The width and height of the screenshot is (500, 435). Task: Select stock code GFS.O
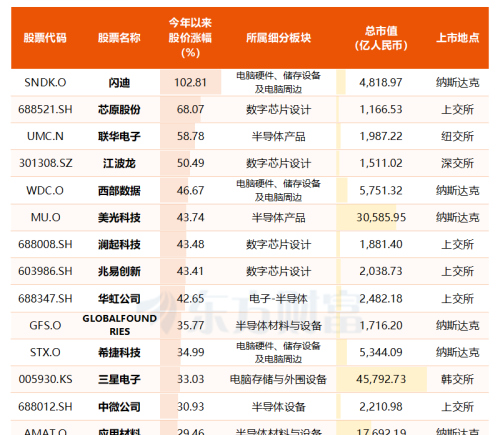[45, 325]
